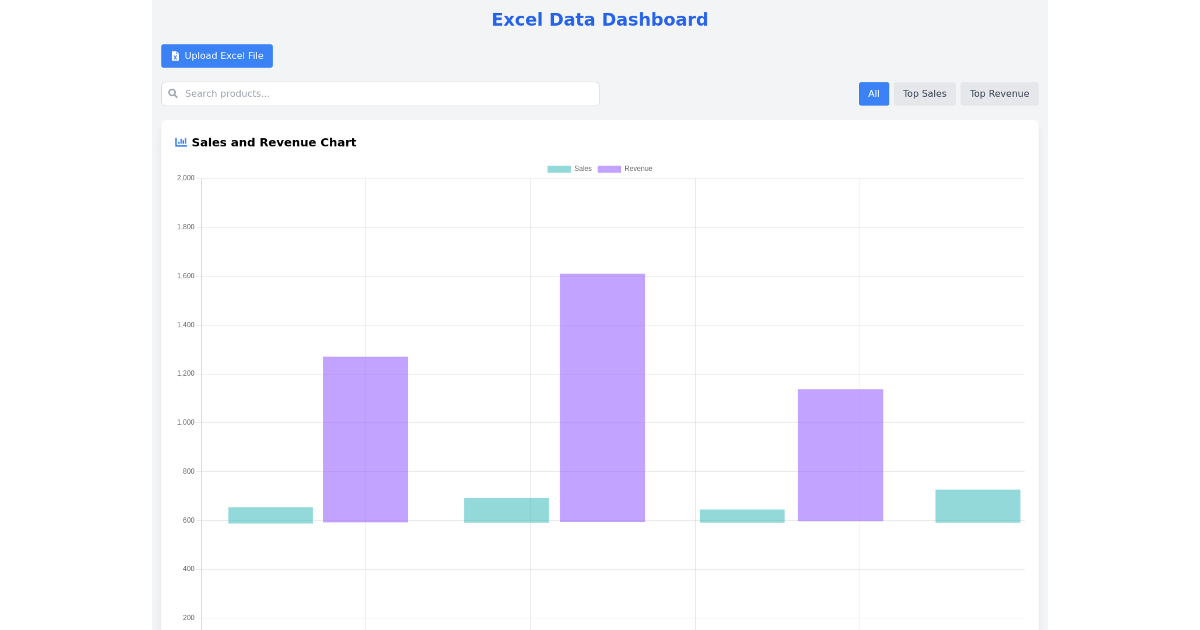Screen dimensions: 1200x630
Task: Click the third purple Revenue bar from the left
Action: click(840, 455)
